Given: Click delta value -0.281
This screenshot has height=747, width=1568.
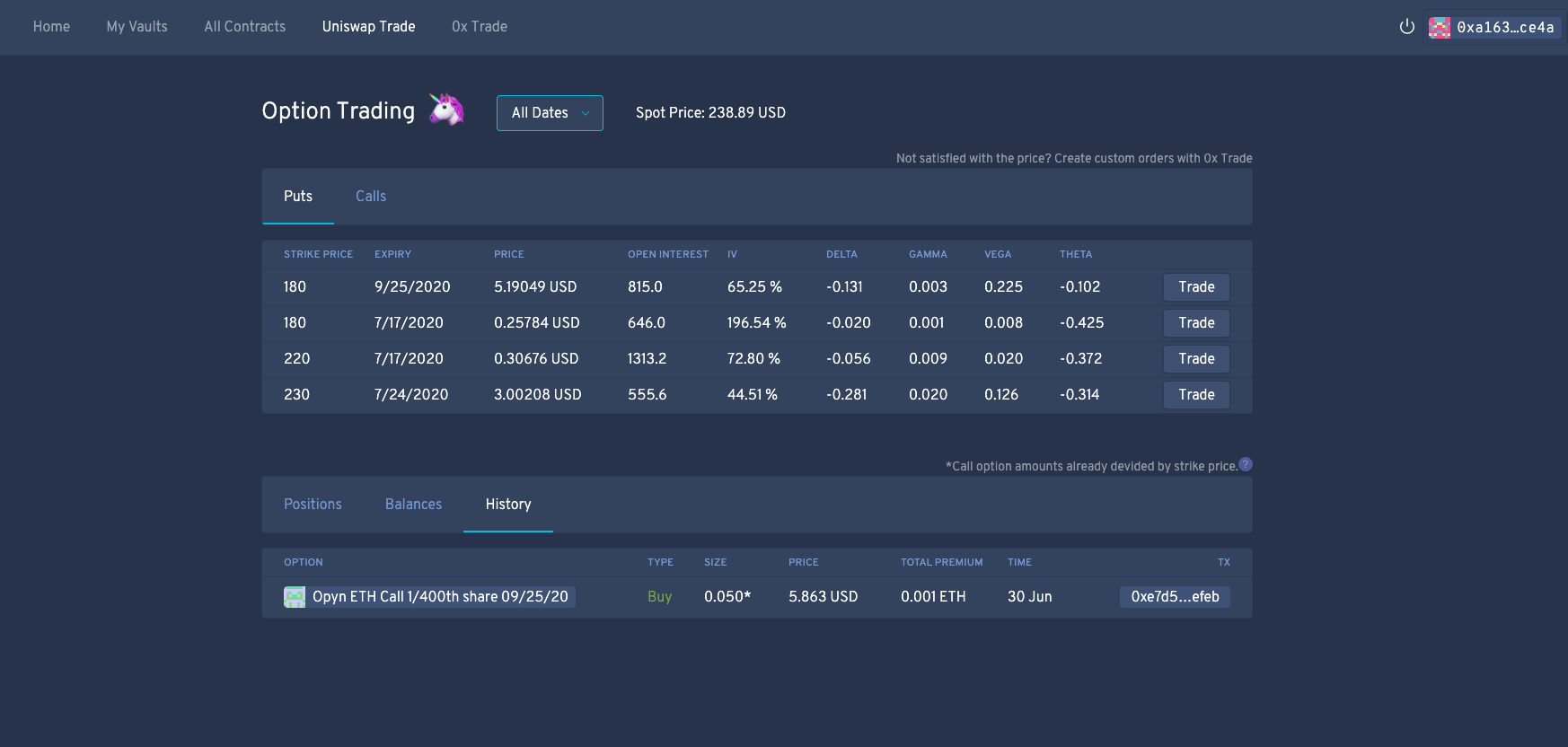Looking at the screenshot, I should (847, 395).
